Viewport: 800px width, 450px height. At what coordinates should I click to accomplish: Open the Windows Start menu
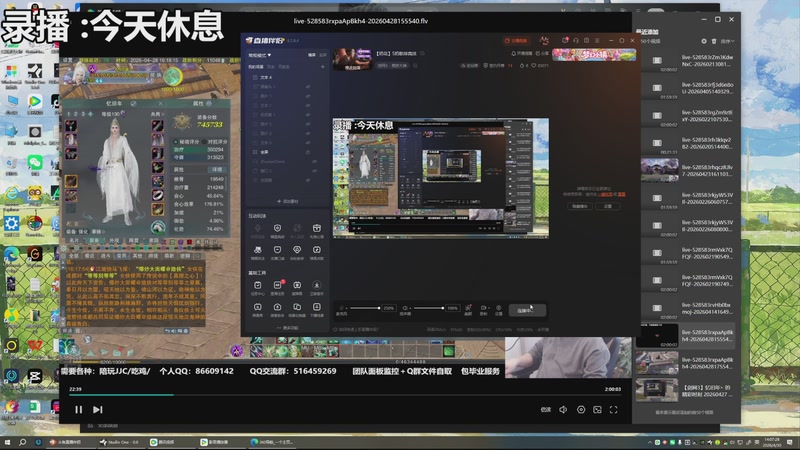tap(7, 442)
